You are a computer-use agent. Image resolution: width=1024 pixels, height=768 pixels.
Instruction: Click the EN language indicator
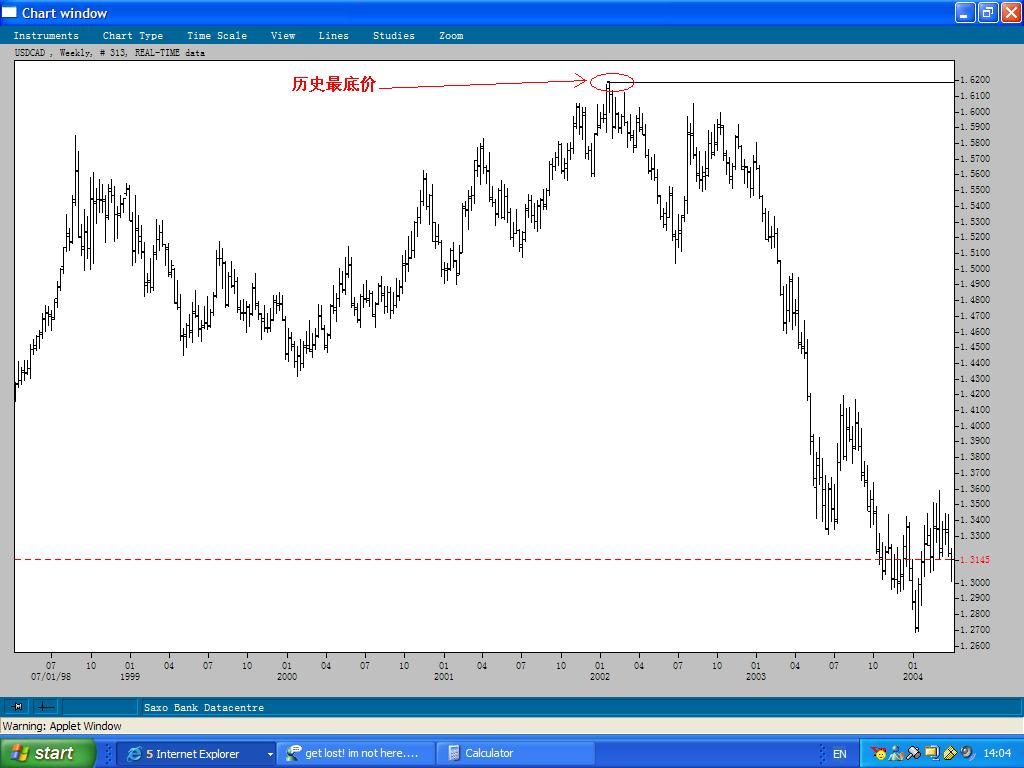pyautogui.click(x=840, y=754)
